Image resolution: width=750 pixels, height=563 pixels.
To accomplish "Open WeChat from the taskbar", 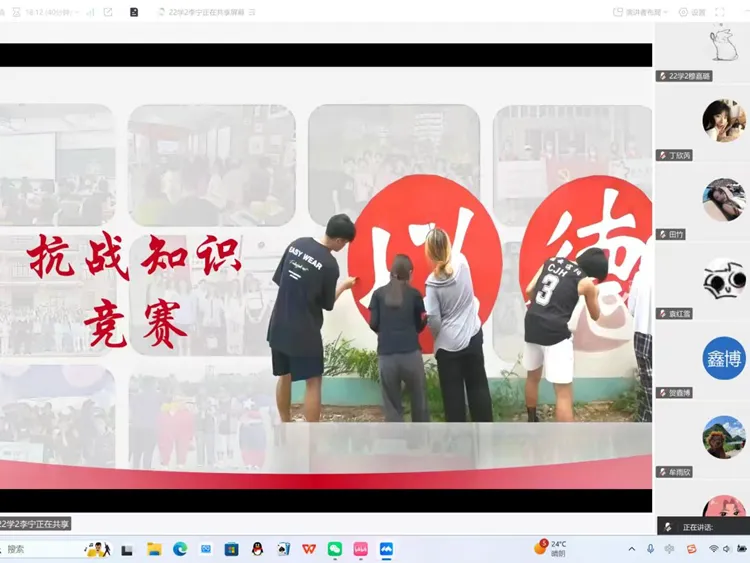I will [x=335, y=549].
